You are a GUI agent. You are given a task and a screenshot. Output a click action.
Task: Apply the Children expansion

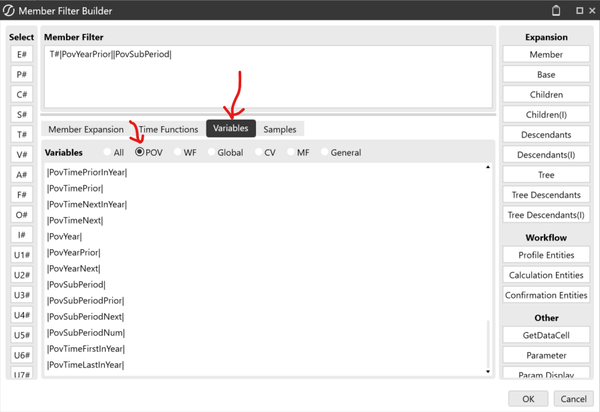tap(546, 94)
